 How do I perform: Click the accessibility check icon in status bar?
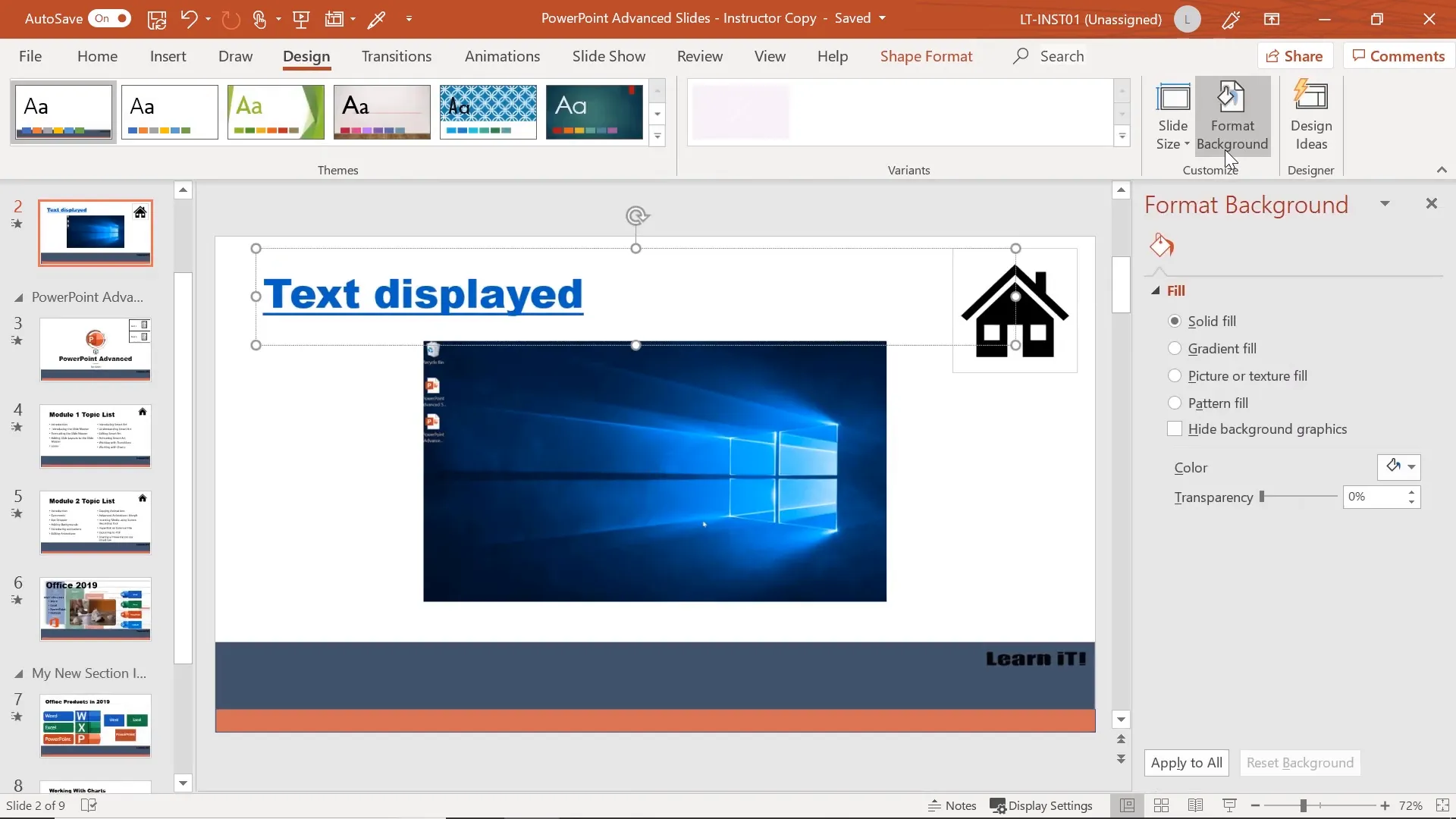click(x=89, y=805)
